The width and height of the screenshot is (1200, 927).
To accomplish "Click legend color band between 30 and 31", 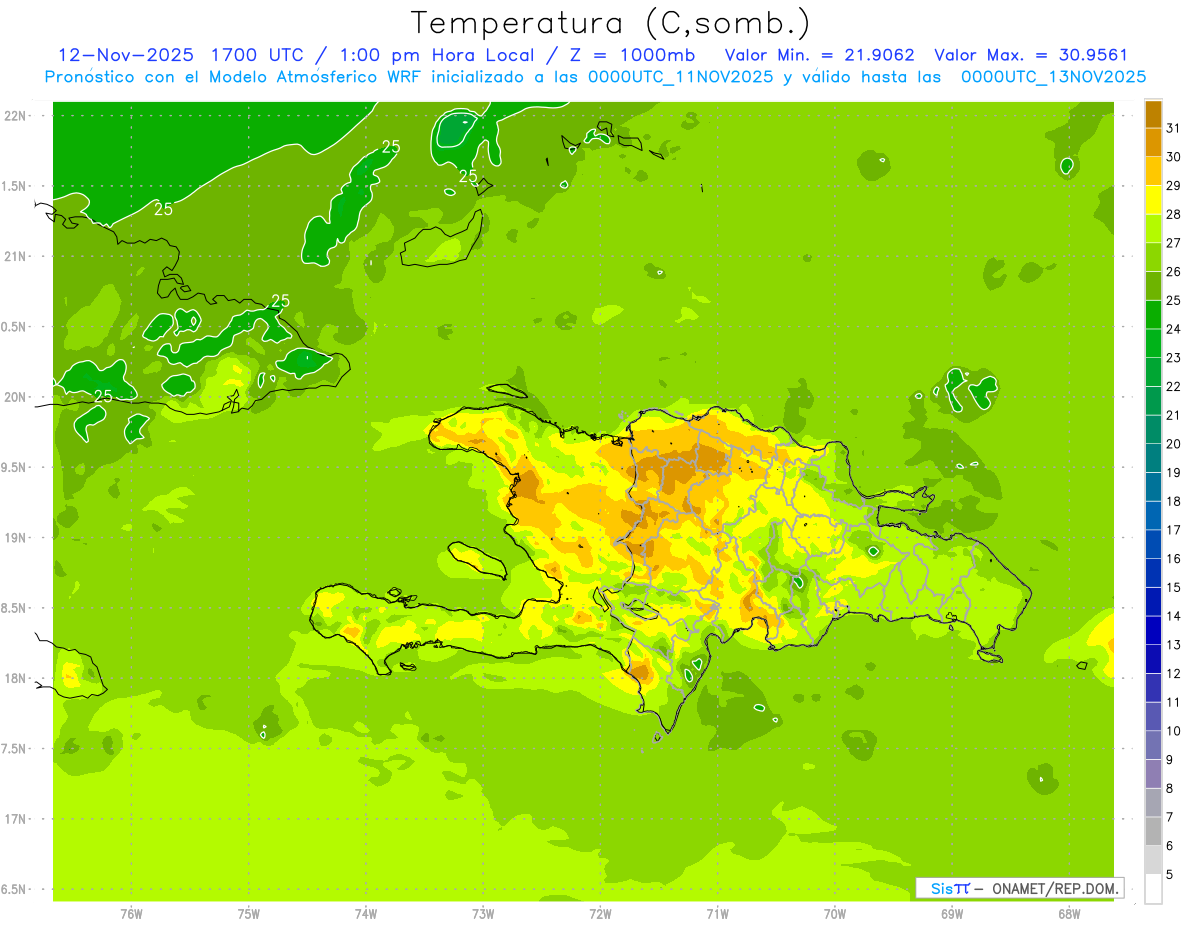I will coord(1153,142).
